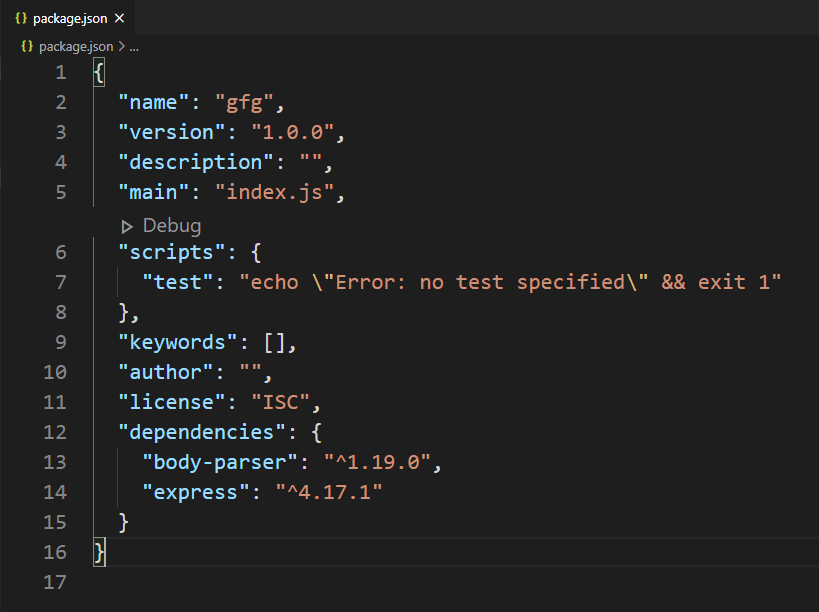Click the closing brace on line 16
The image size is (819, 612).
(x=98, y=552)
